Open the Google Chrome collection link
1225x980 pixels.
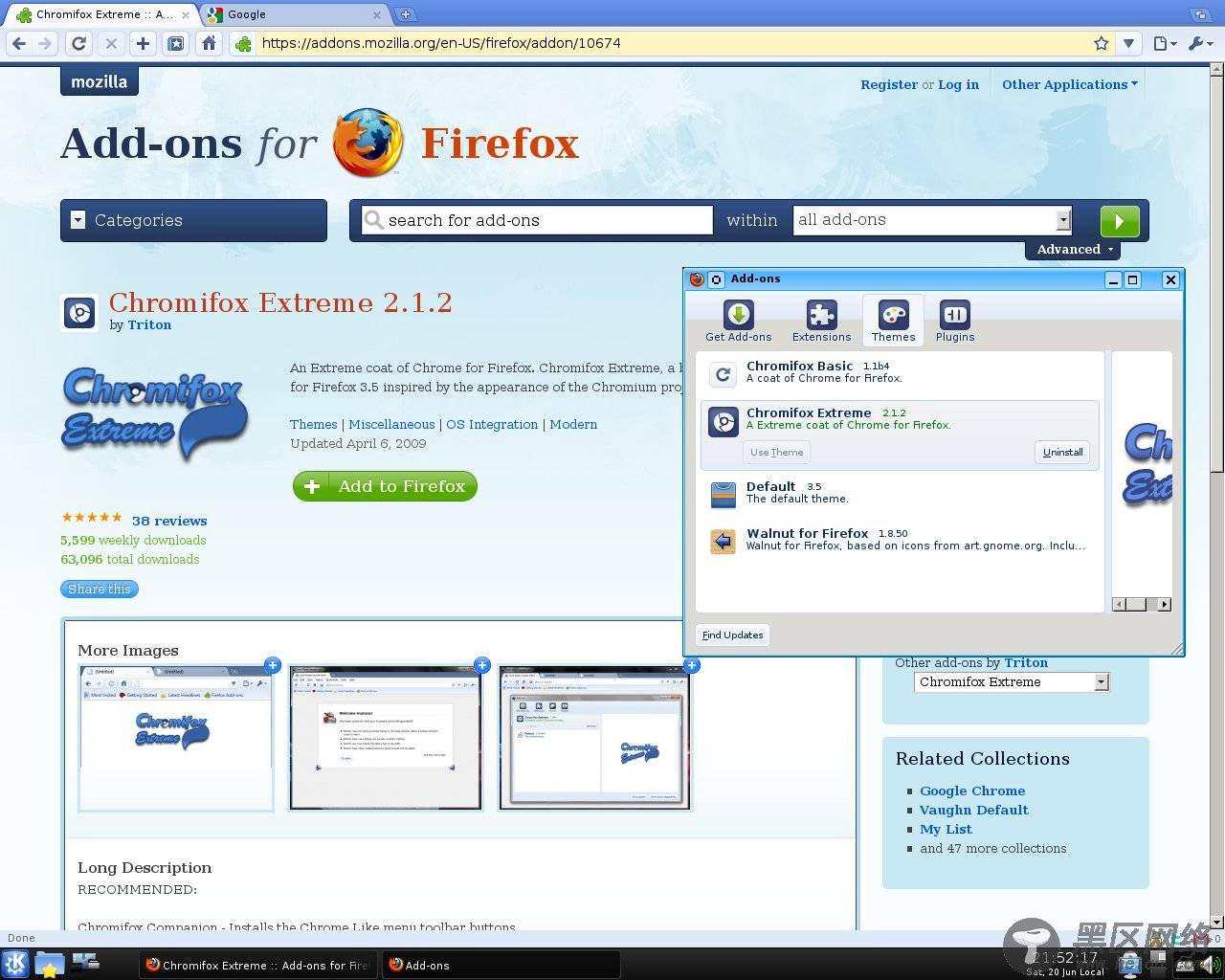point(972,791)
